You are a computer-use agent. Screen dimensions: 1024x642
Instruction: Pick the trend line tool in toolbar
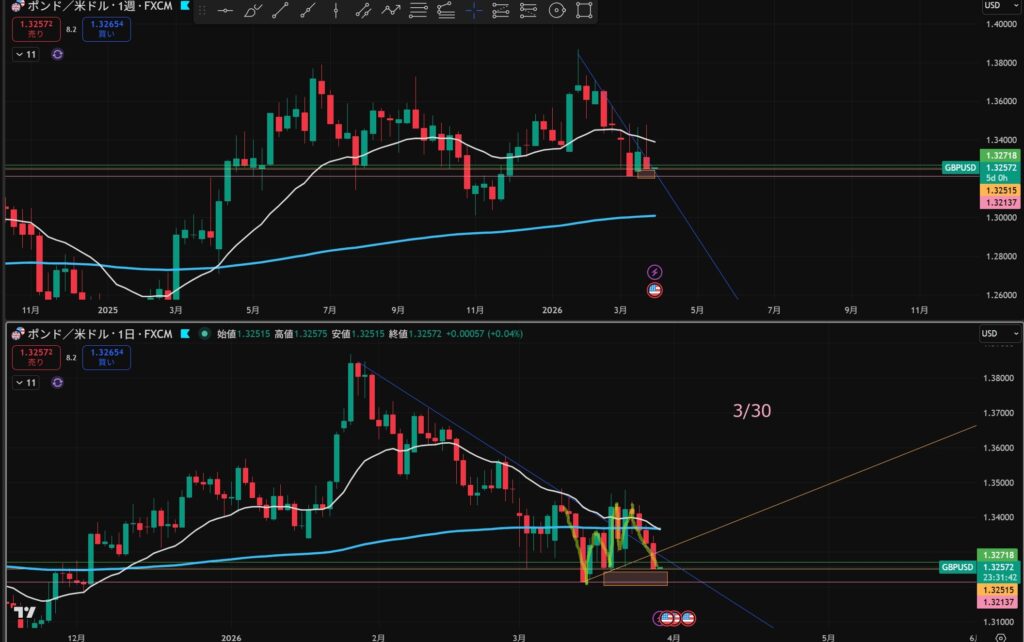[282, 11]
